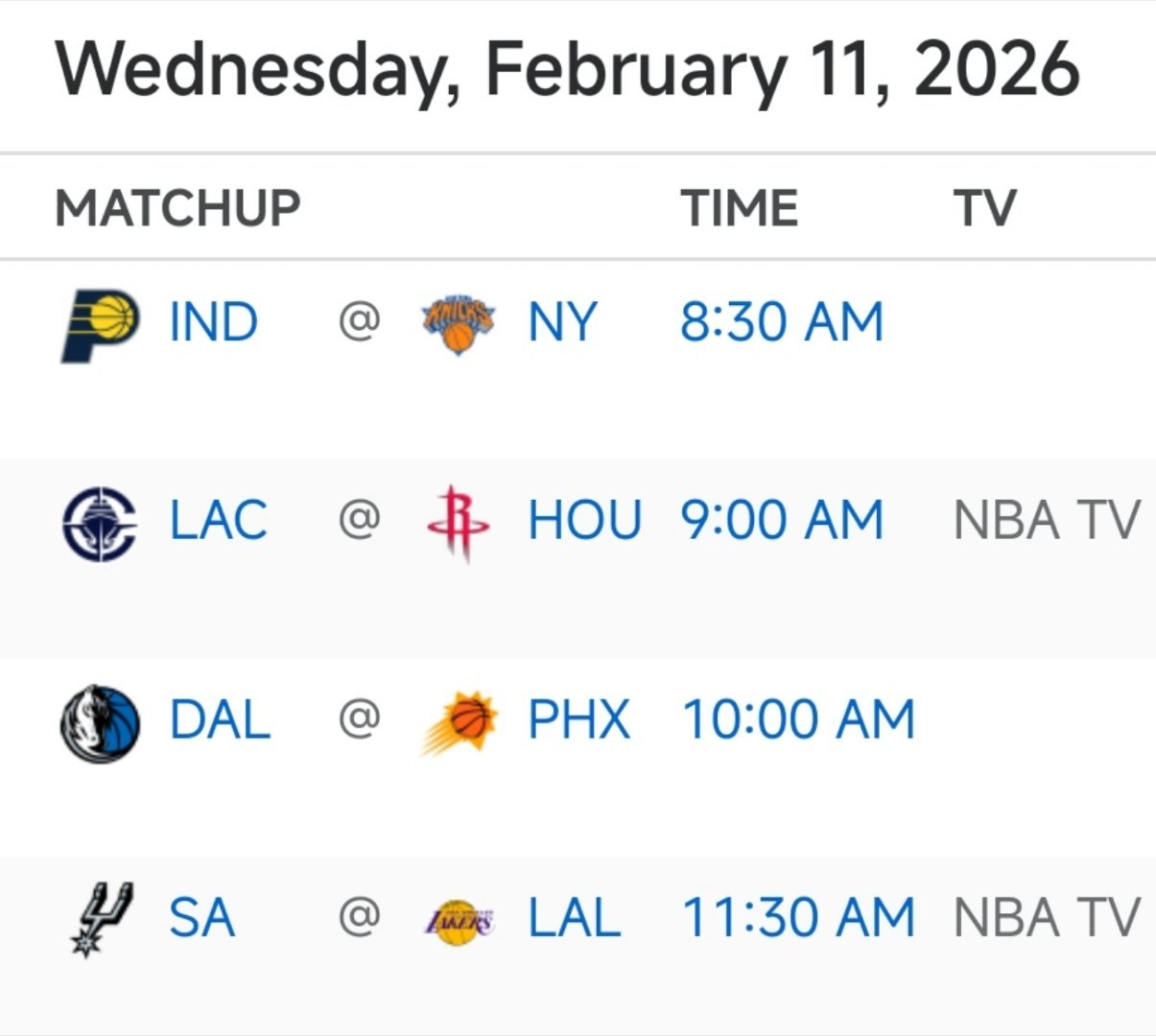Open the 8:30 AM game link
Image resolution: width=1156 pixels, height=1036 pixels.
(x=782, y=323)
